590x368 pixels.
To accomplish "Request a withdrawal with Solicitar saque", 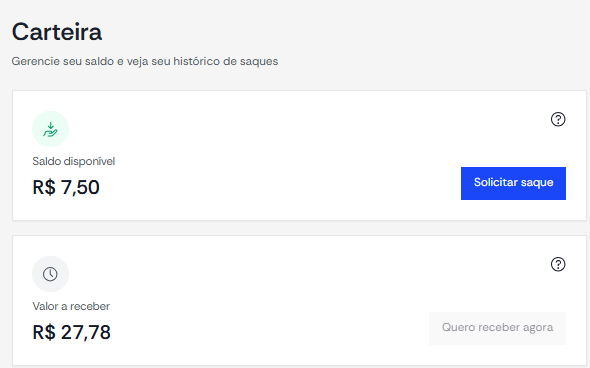I will tap(513, 183).
